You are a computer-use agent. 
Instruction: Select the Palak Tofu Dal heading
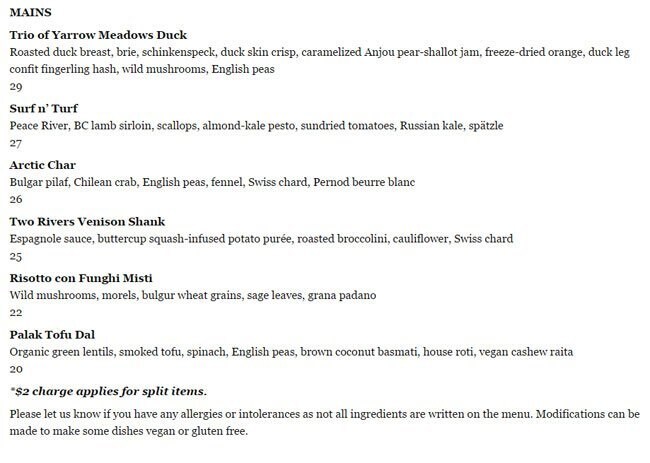52,335
